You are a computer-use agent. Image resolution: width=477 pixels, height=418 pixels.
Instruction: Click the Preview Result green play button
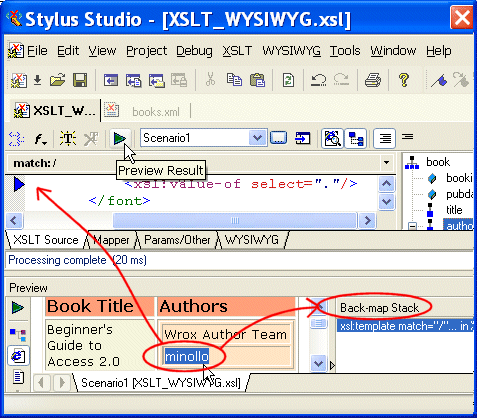point(119,138)
